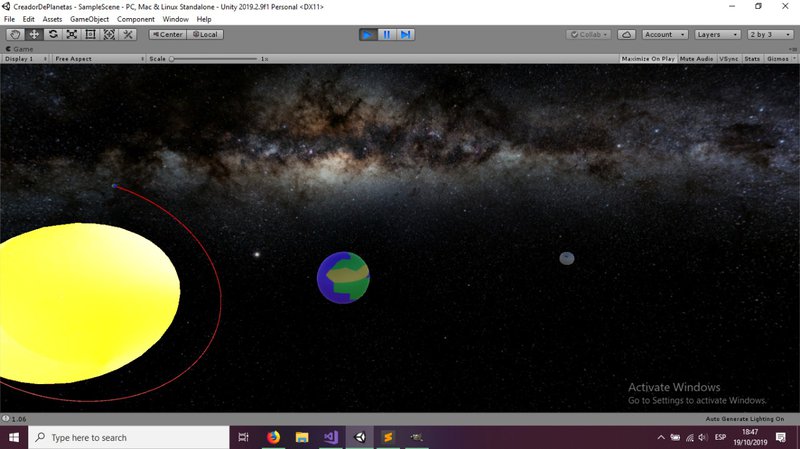This screenshot has height=449, width=800.
Task: Open the GameObject menu
Action: [89, 19]
